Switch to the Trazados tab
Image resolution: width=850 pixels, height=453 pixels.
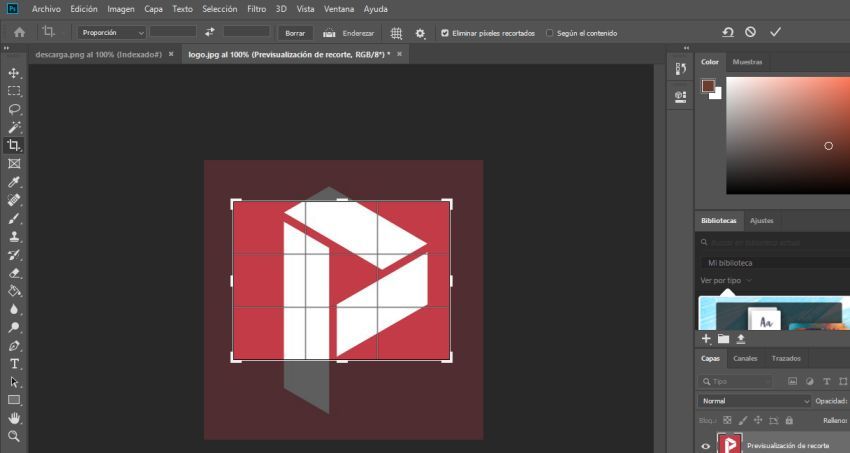pos(786,358)
